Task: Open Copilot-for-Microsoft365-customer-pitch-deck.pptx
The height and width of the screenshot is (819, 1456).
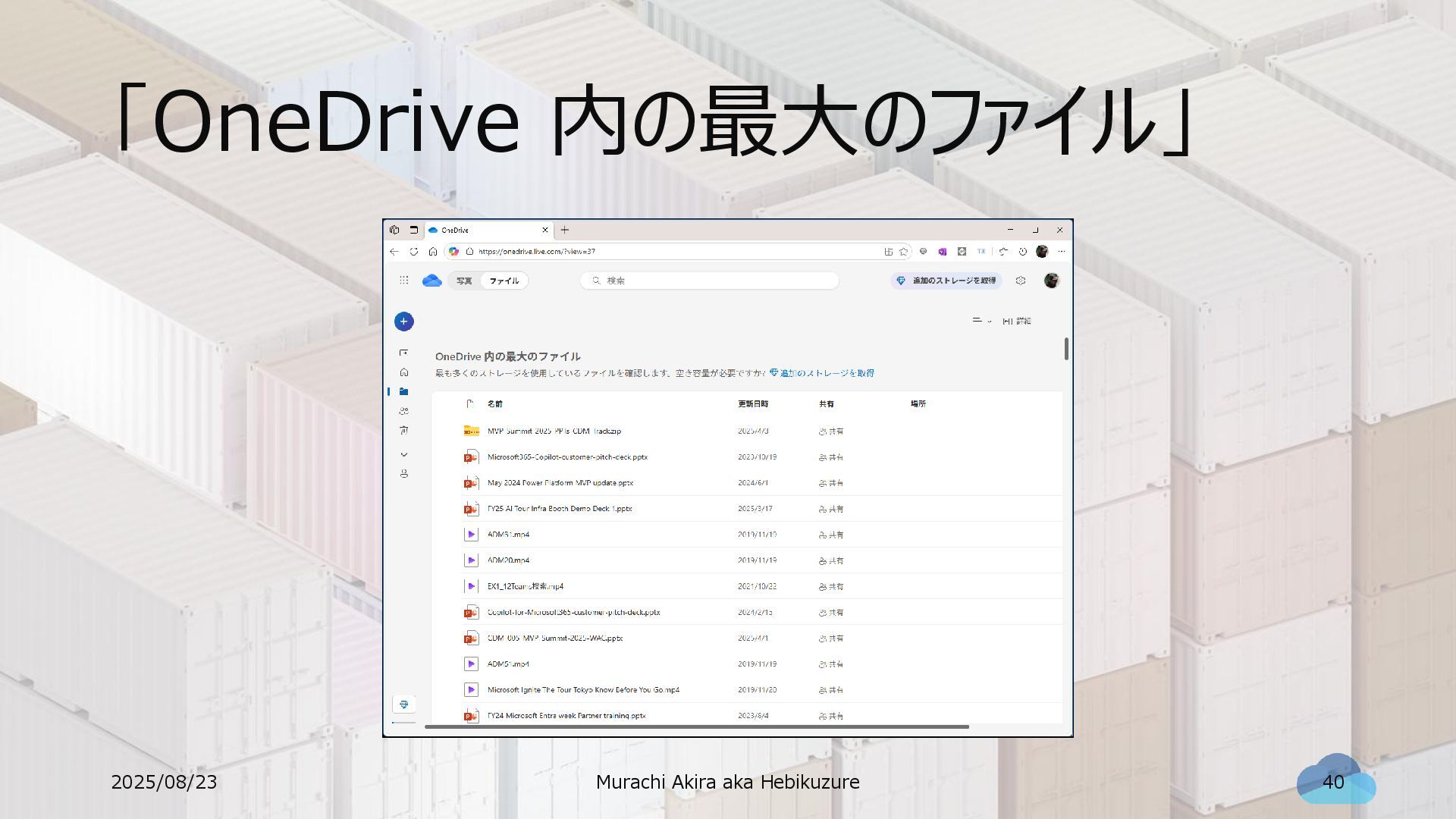Action: 573,612
